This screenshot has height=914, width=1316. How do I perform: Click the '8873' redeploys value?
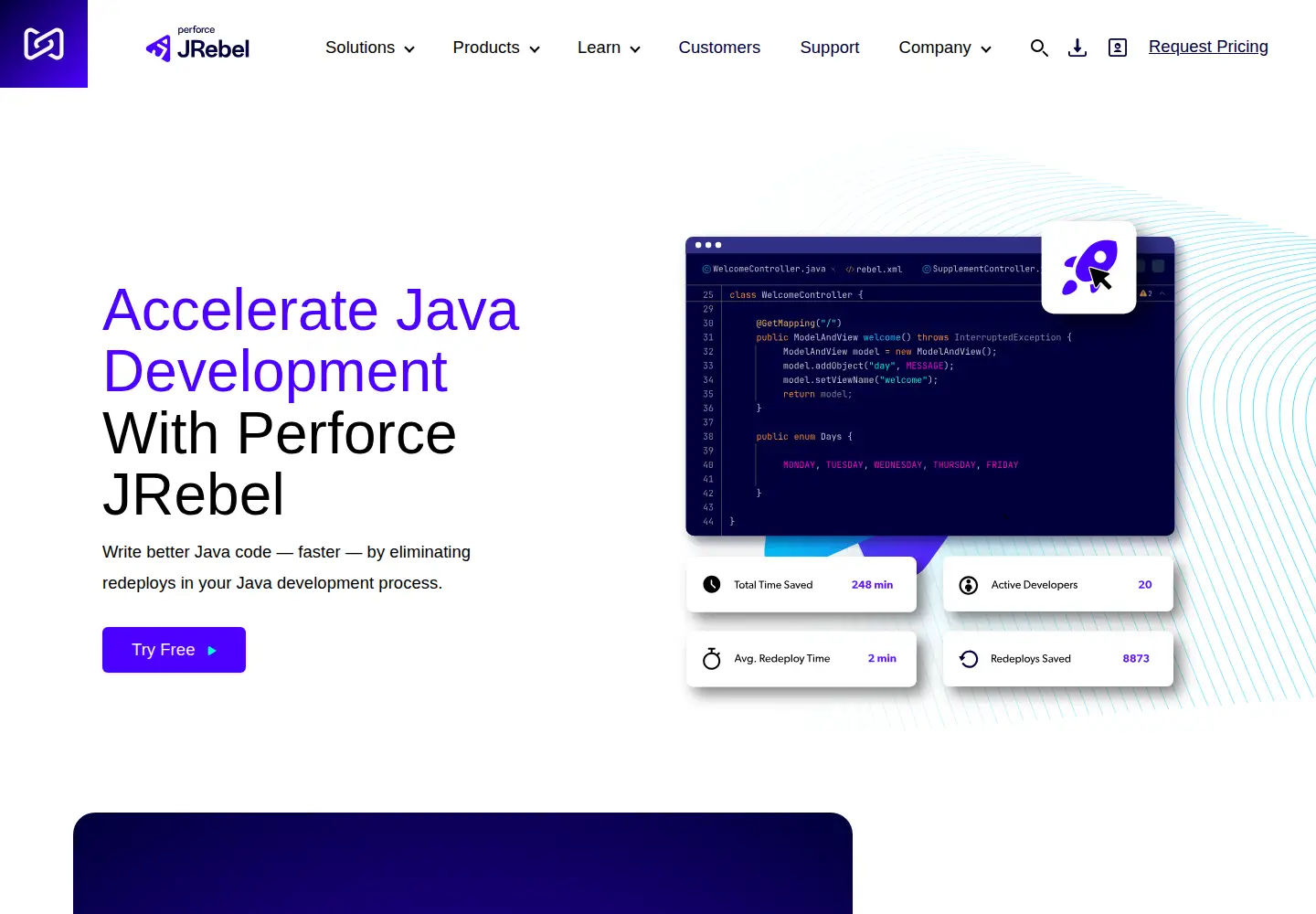click(1136, 658)
